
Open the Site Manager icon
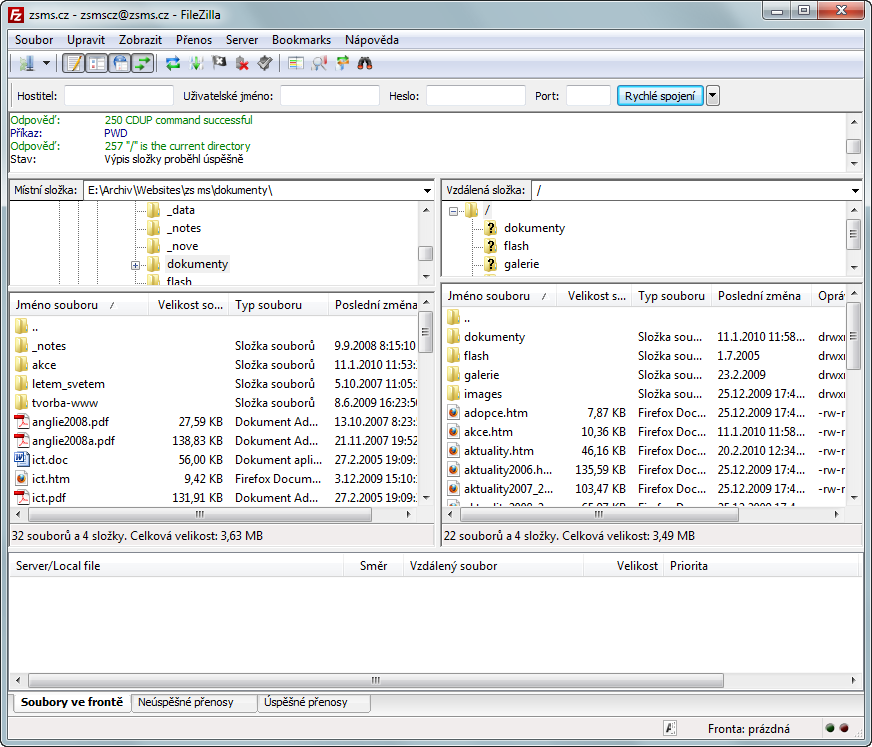click(x=25, y=63)
